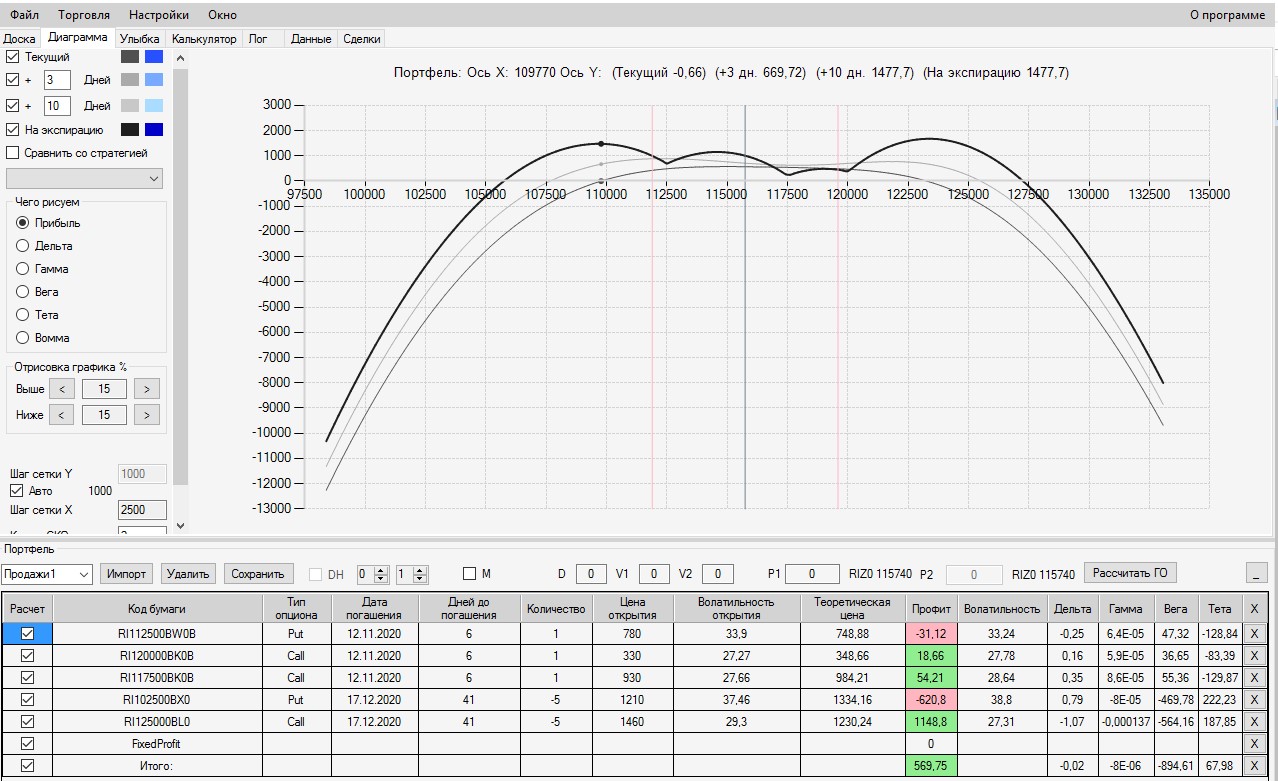Select the Вега radio button

[23, 292]
